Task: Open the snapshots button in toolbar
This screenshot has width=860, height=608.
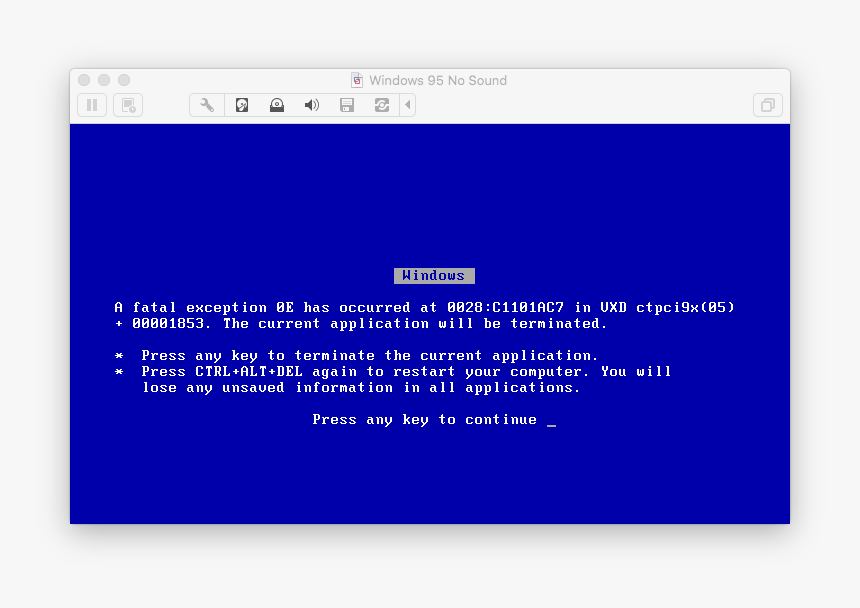Action: 128,105
